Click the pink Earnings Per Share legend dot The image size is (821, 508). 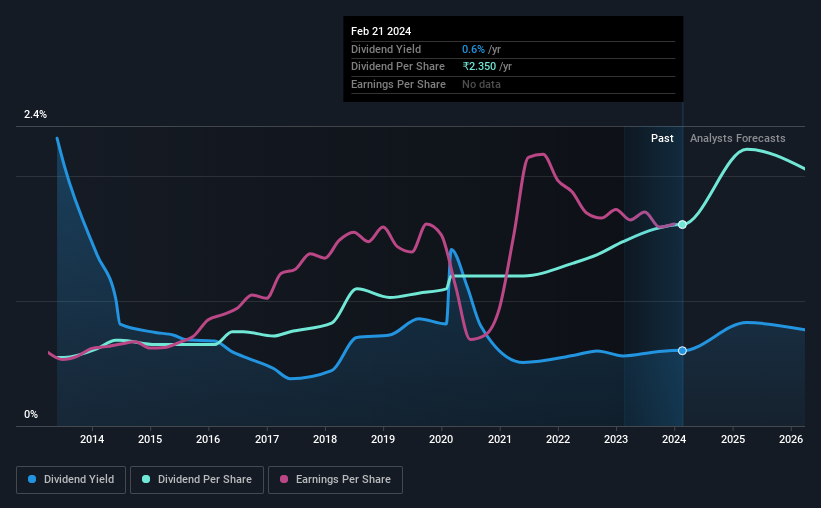pyautogui.click(x=284, y=479)
